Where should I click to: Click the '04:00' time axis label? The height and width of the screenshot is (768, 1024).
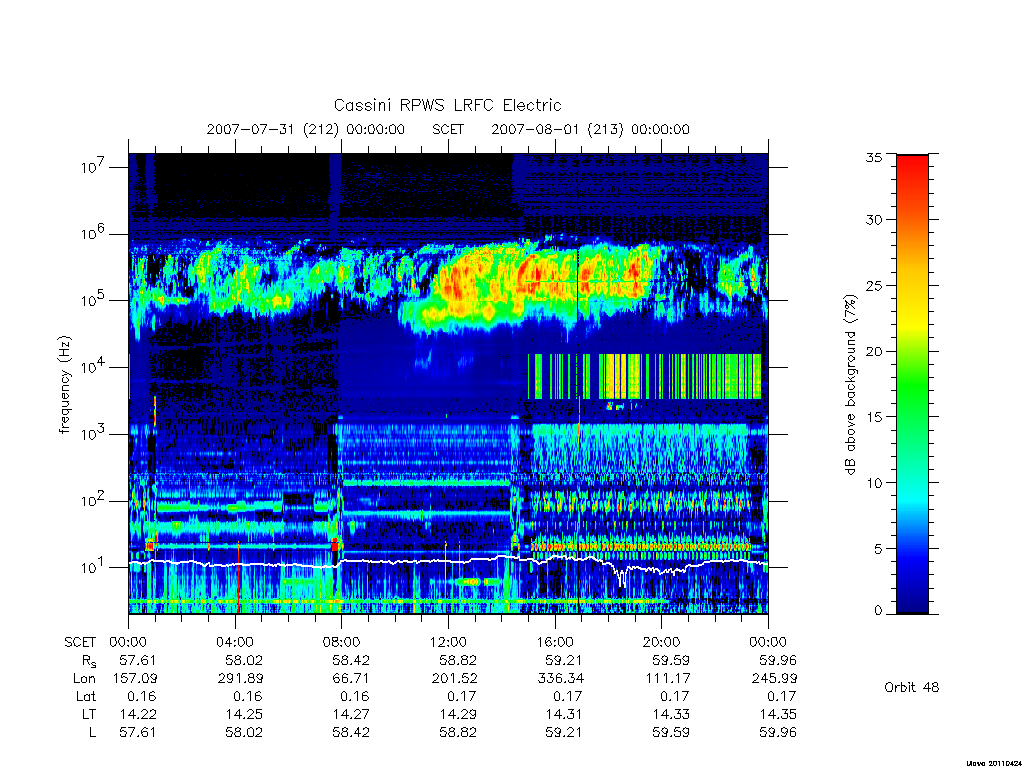[x=235, y=642]
